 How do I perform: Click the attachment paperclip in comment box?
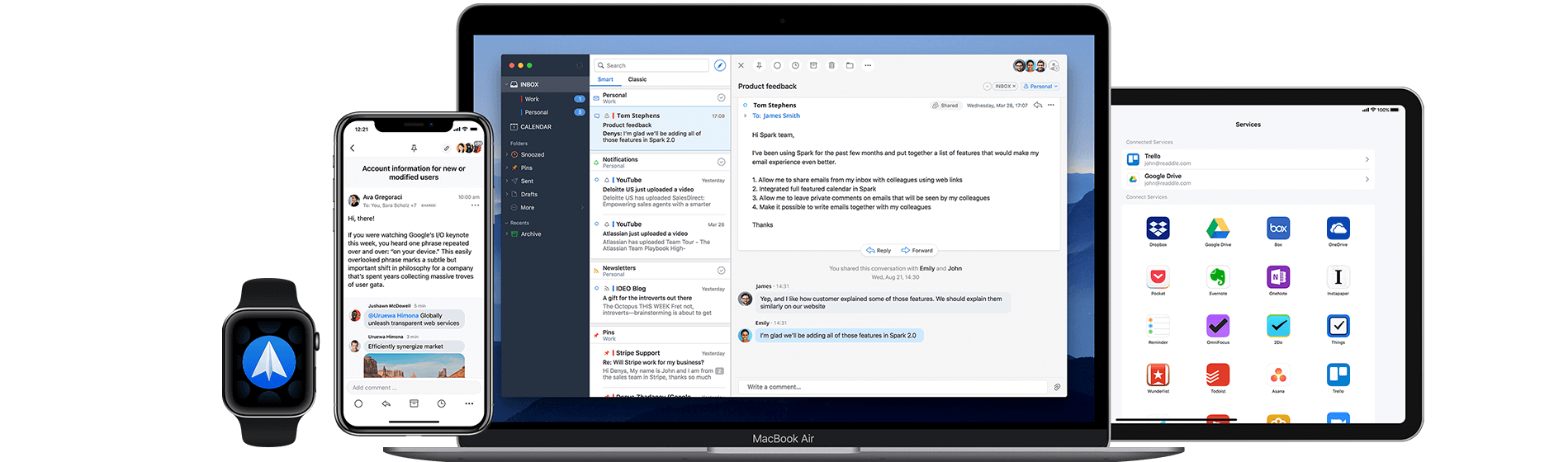click(x=1057, y=387)
